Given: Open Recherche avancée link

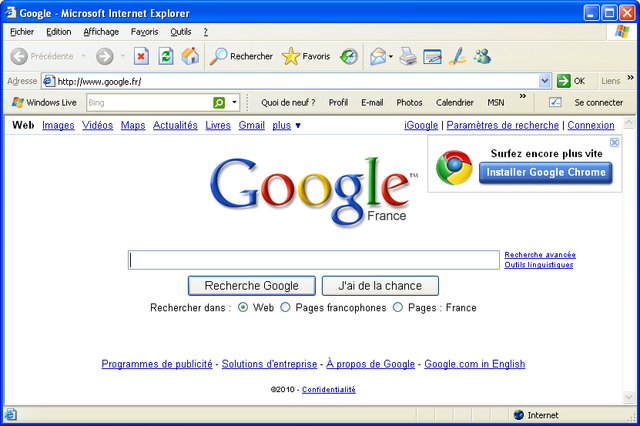Looking at the screenshot, I should pos(540,255).
